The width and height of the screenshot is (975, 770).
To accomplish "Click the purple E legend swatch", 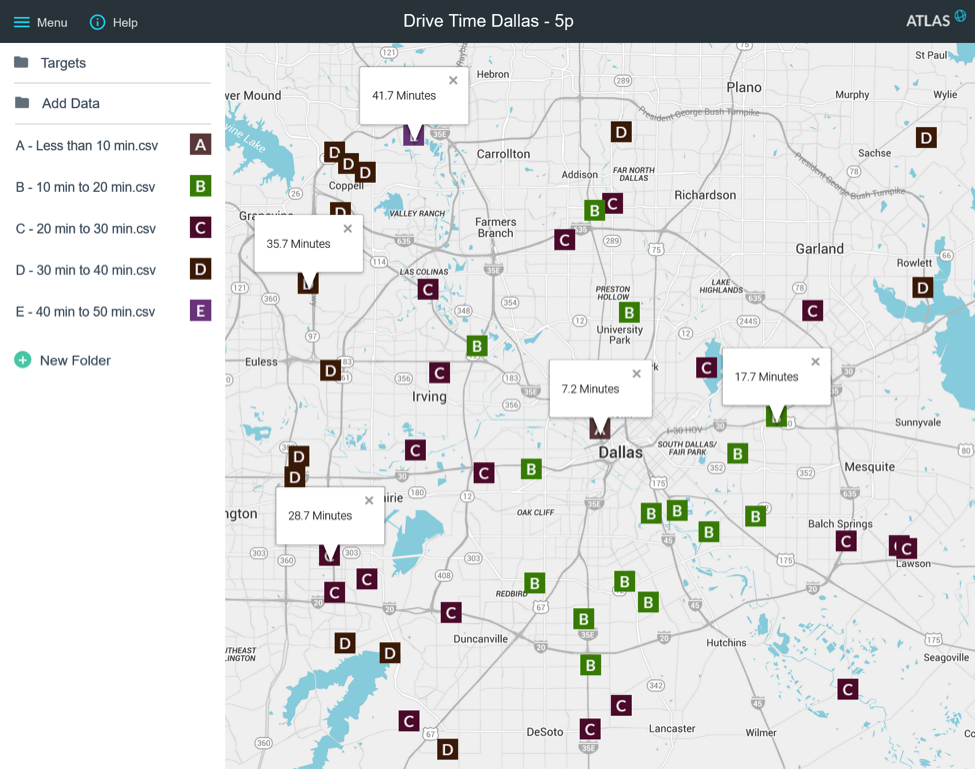I will (x=200, y=310).
